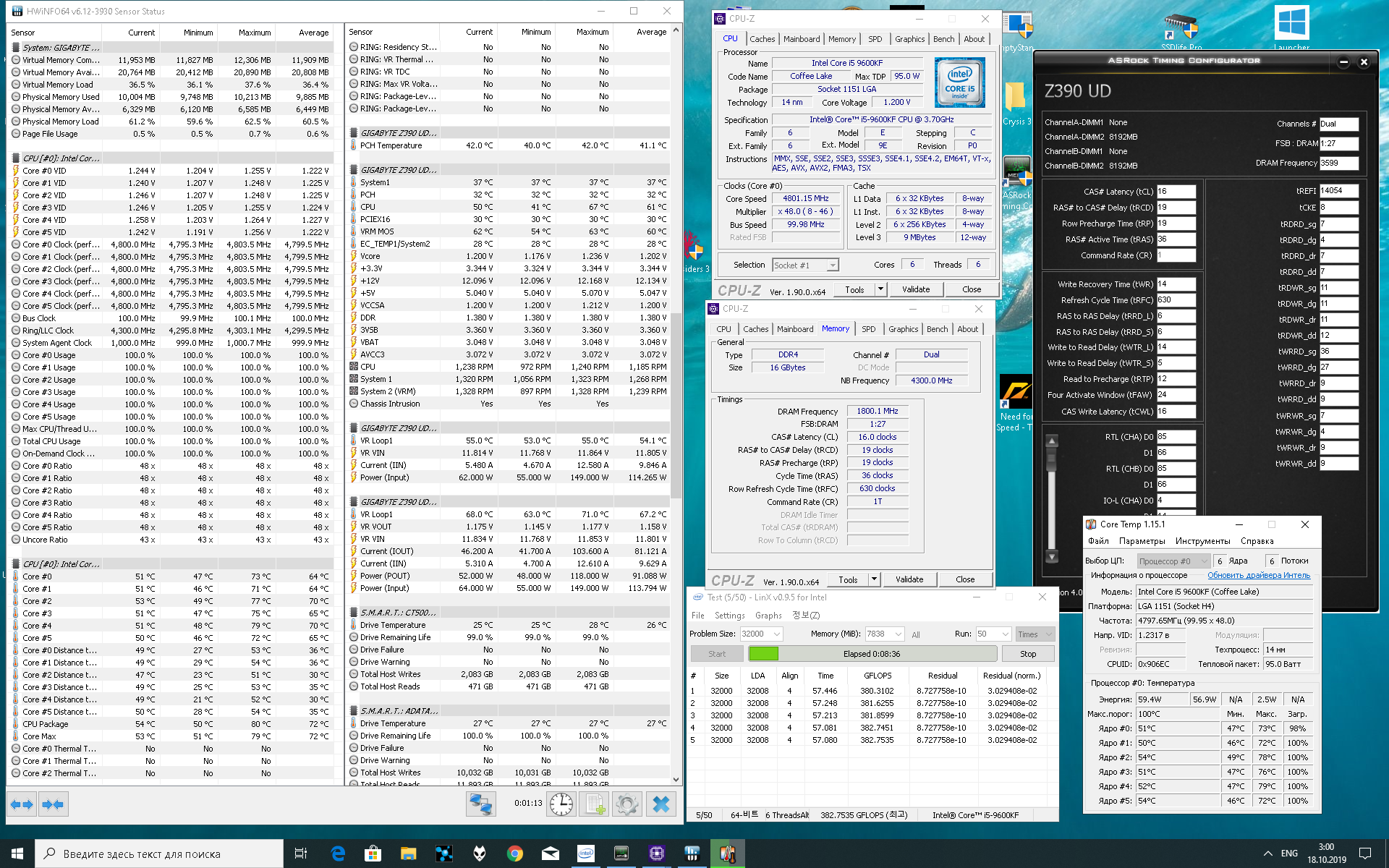Open the Run count dropdown in LinX

click(x=1005, y=634)
